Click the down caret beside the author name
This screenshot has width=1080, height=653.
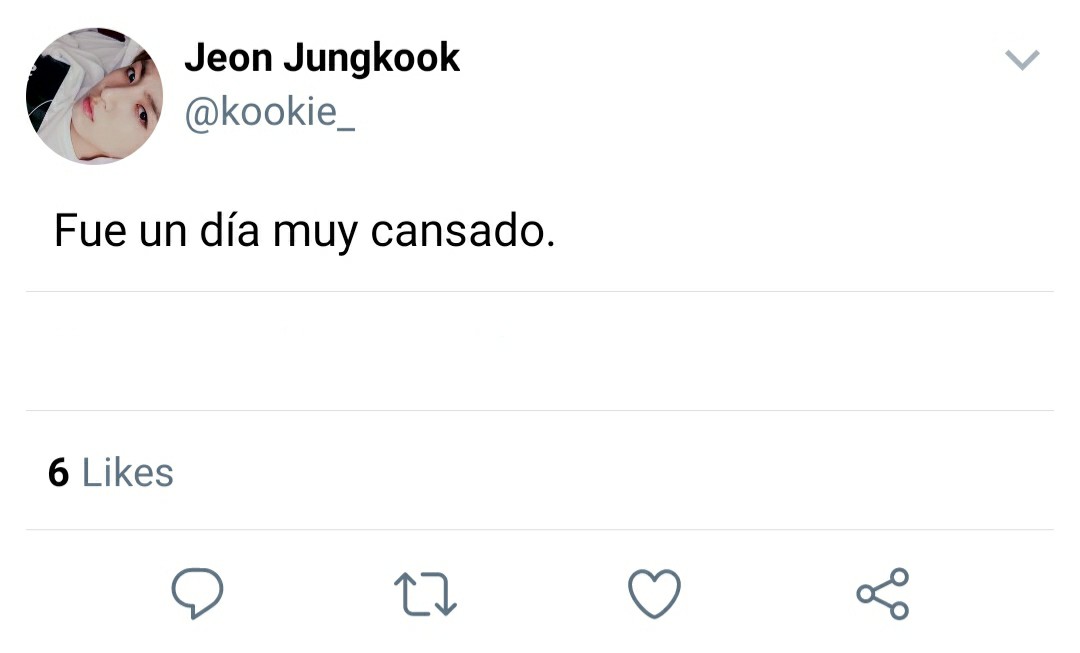click(1021, 61)
